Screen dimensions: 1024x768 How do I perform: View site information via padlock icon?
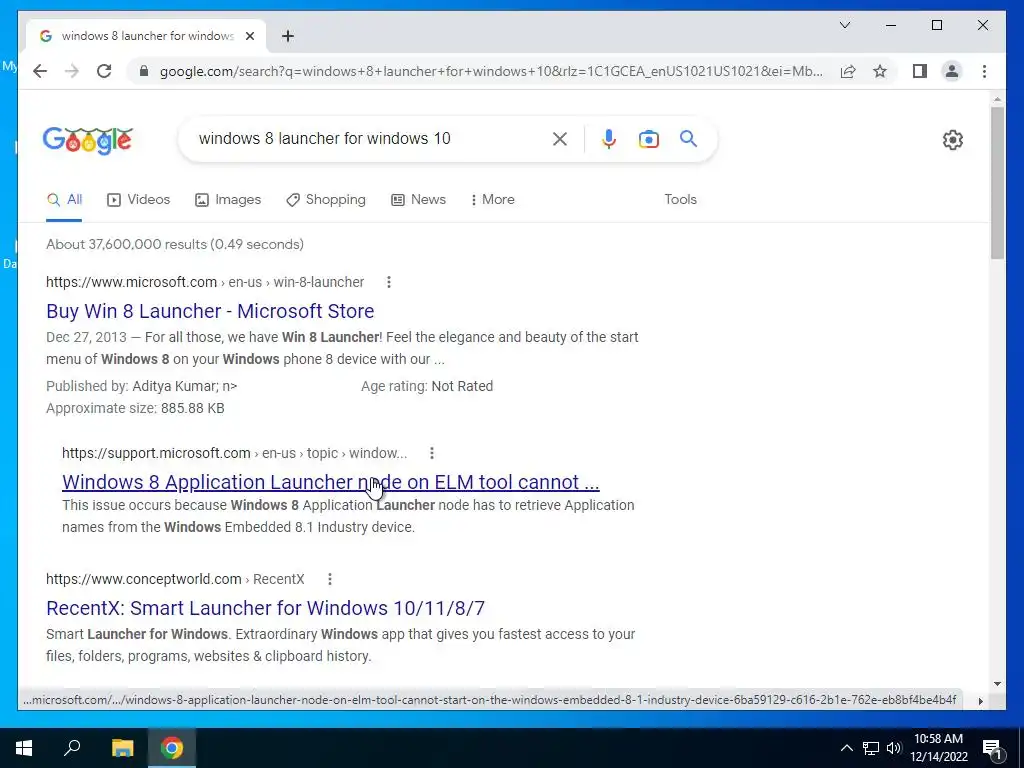tap(144, 71)
